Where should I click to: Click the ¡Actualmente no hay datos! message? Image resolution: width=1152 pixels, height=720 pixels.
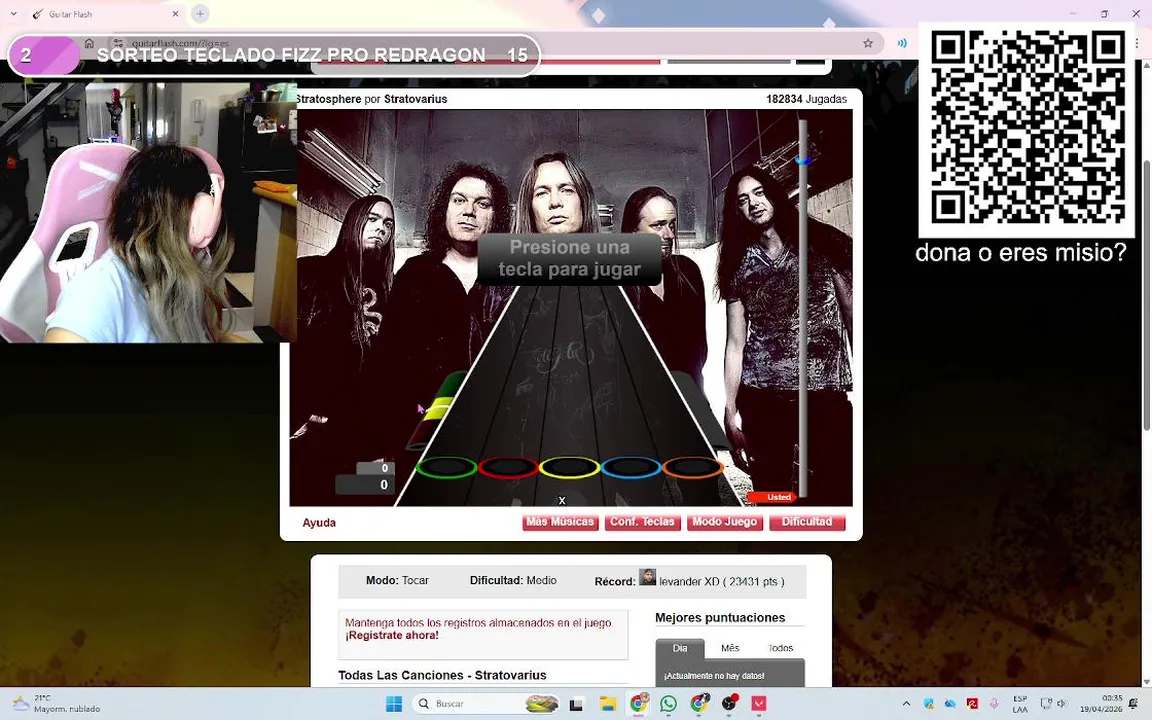point(714,676)
